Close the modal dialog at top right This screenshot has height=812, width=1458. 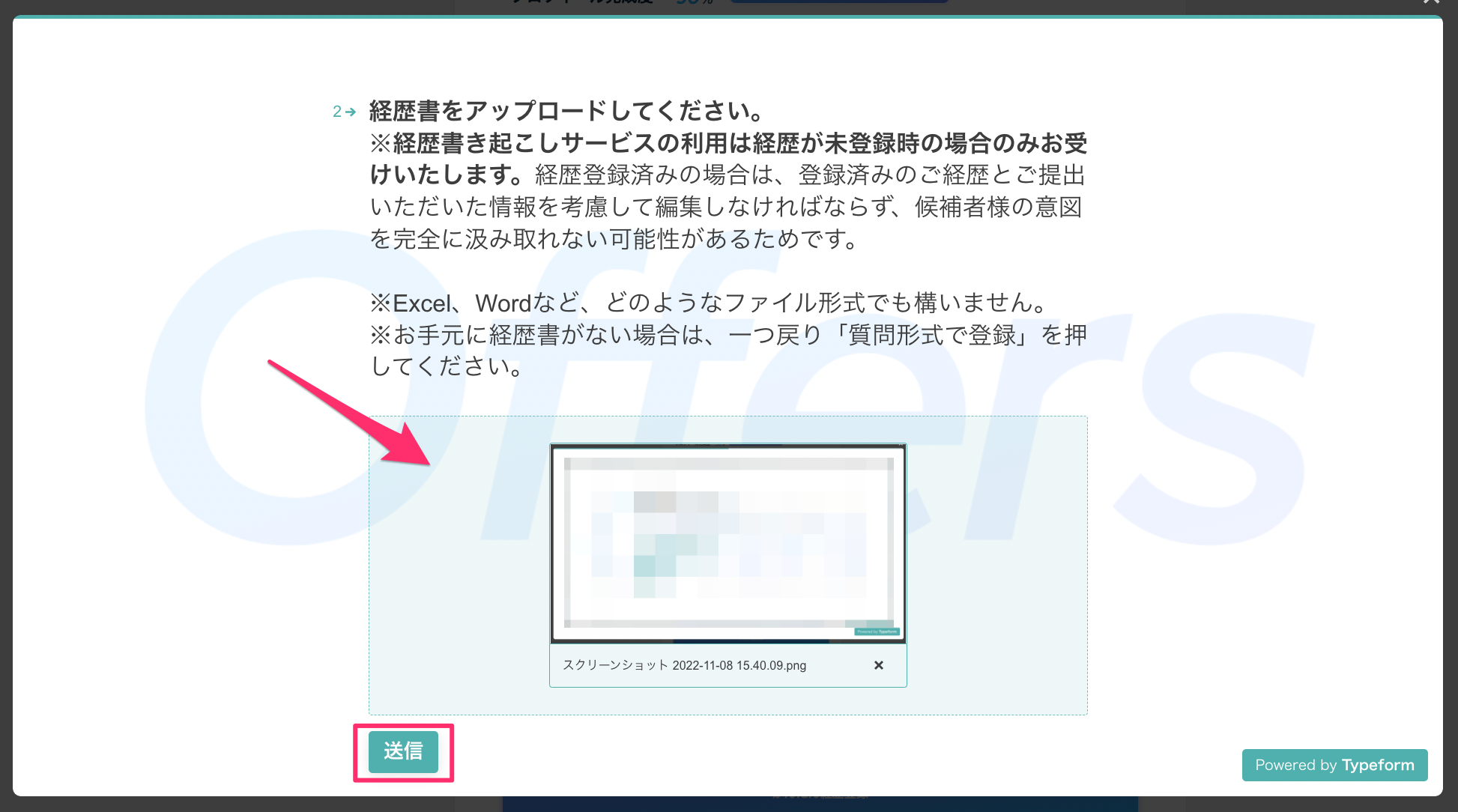click(x=1431, y=3)
